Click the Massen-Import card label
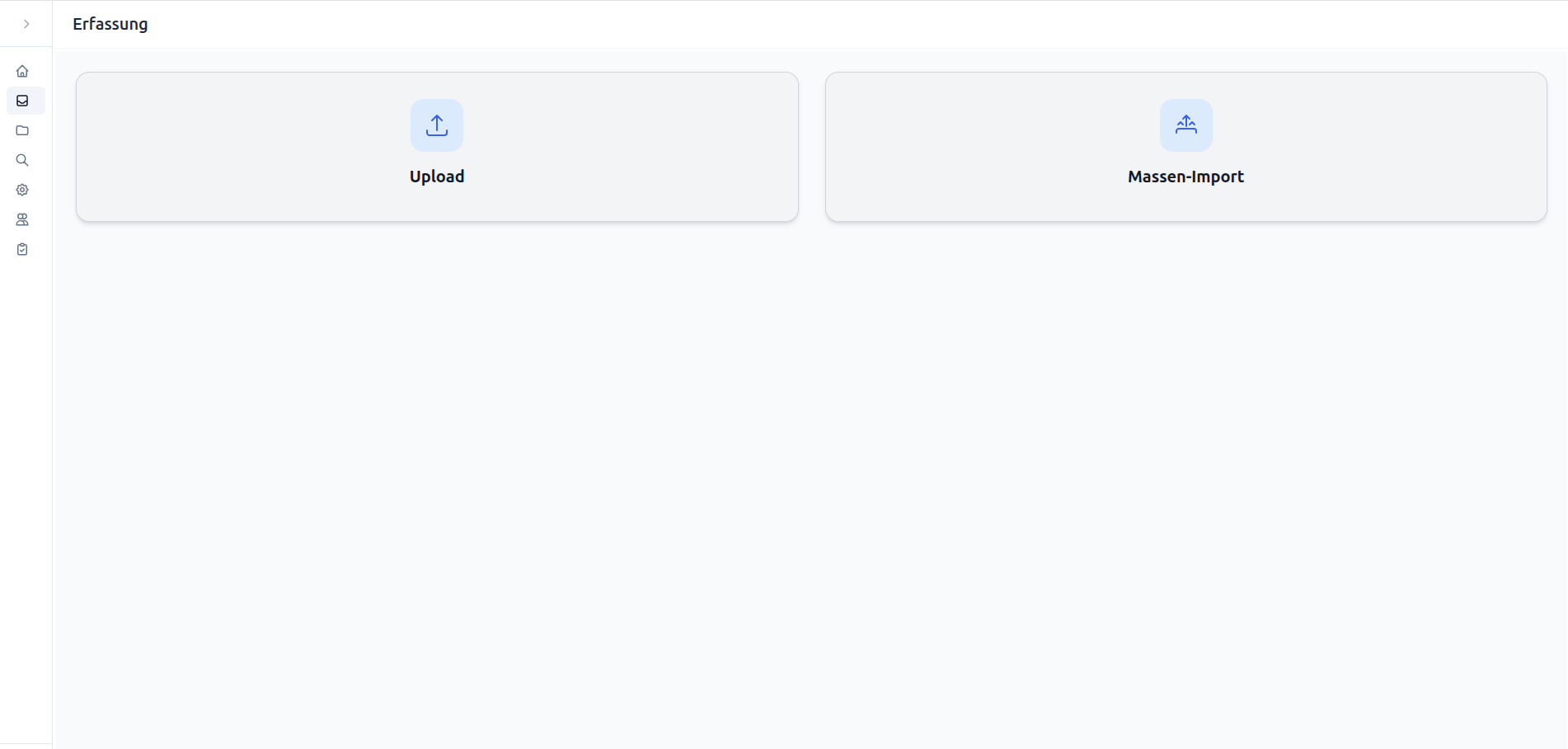Viewport: 1568px width, 749px height. coord(1185,177)
